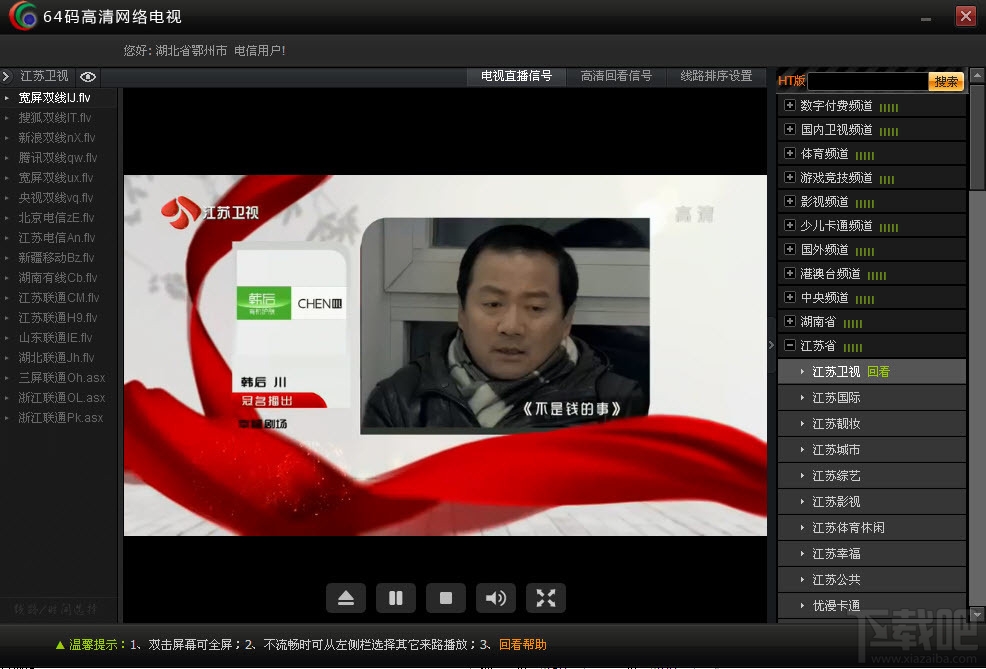Stop the video playback
The image size is (986, 669).
(x=446, y=597)
